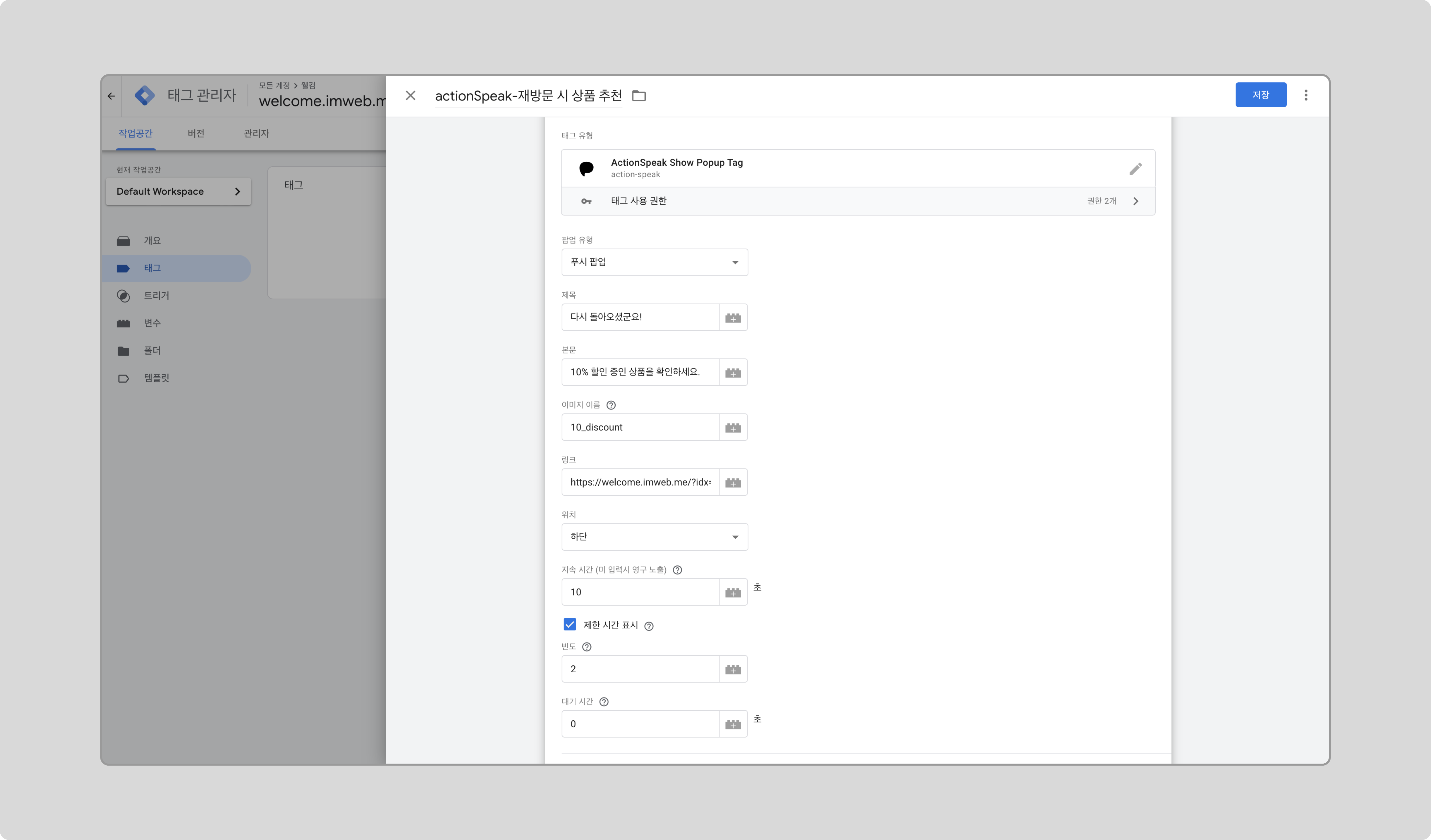Viewport: 1431px width, 840px height.
Task: Click the welcome.imweb container name
Action: click(x=322, y=101)
